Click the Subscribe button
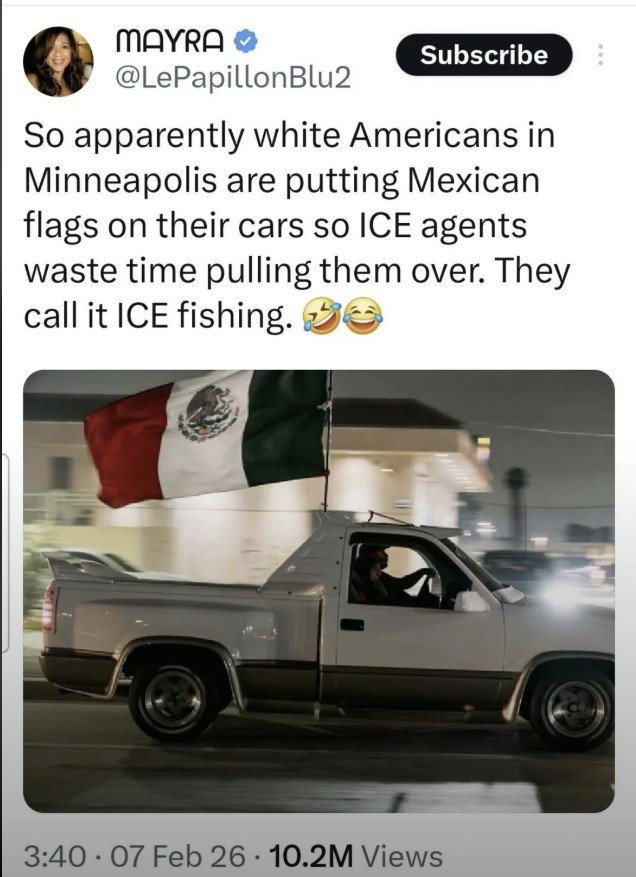This screenshot has height=877, width=636. coord(484,55)
